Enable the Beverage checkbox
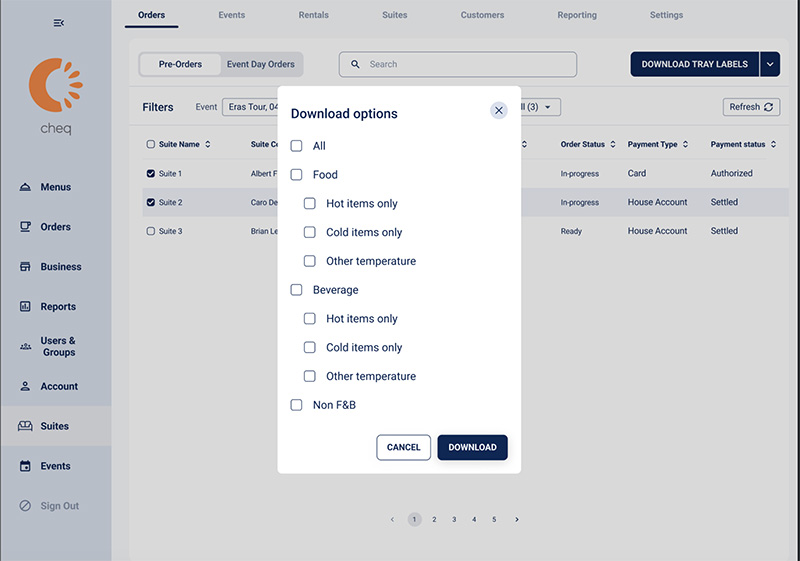 click(x=296, y=290)
